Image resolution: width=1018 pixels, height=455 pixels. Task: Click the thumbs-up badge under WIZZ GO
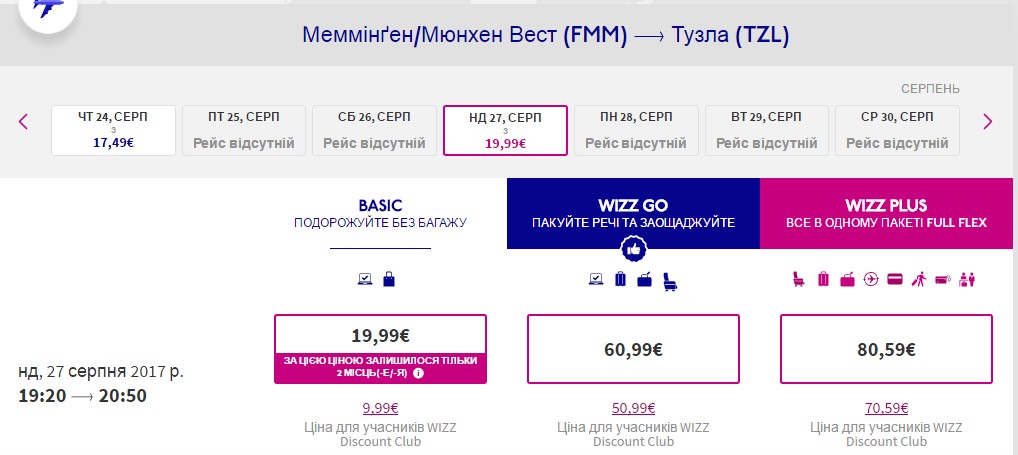(x=632, y=248)
